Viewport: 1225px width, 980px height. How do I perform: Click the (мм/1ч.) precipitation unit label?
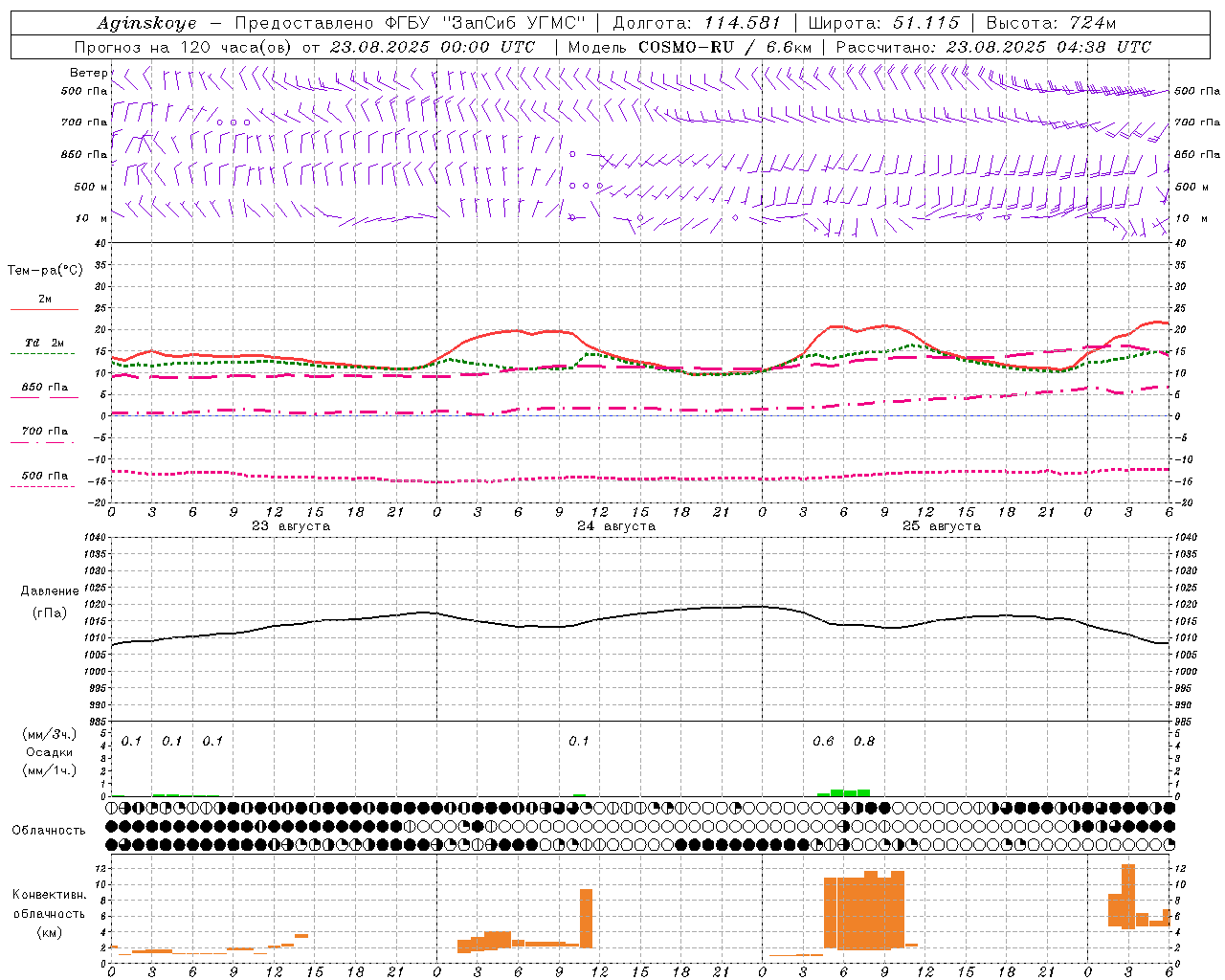50,770
